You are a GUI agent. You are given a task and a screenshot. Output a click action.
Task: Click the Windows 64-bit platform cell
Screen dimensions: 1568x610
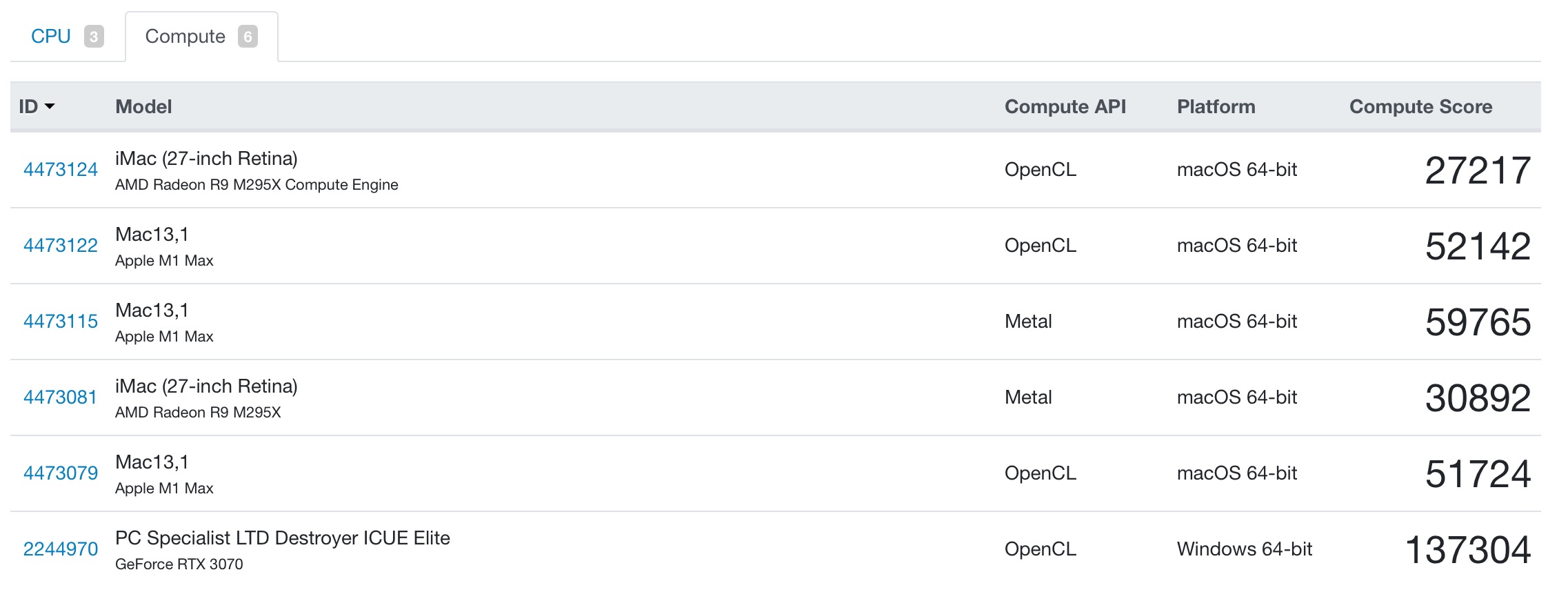point(1245,549)
